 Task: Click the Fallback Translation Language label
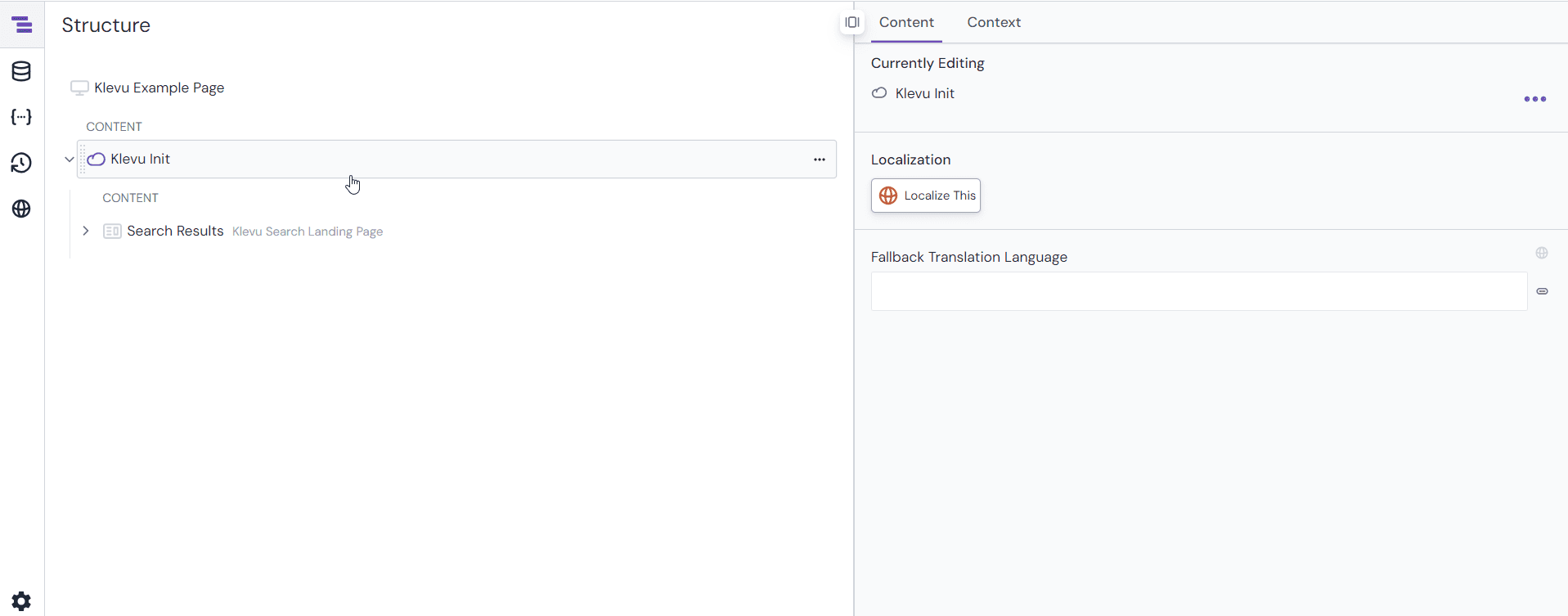(x=969, y=257)
